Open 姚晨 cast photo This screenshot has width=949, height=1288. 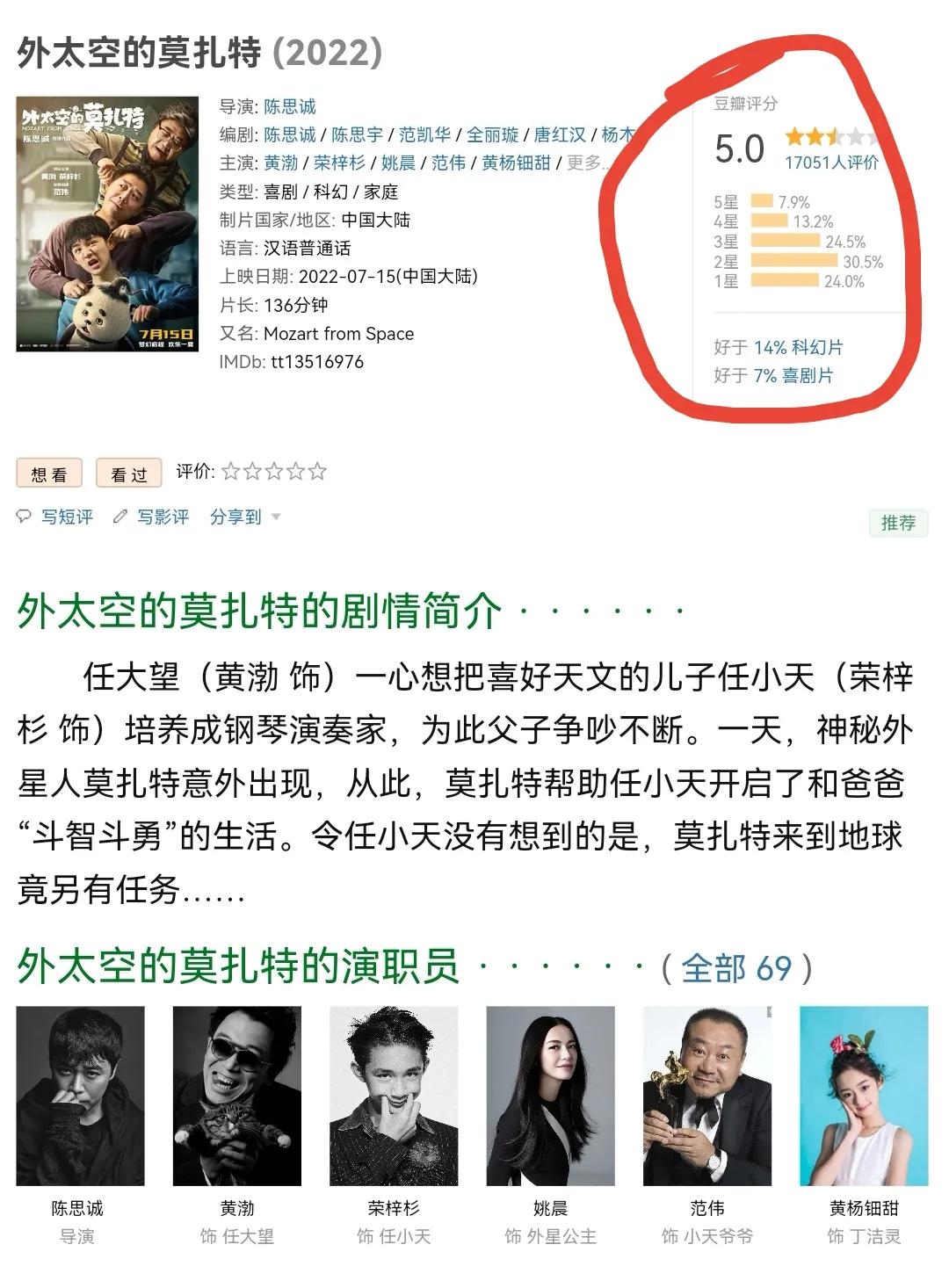click(550, 1096)
